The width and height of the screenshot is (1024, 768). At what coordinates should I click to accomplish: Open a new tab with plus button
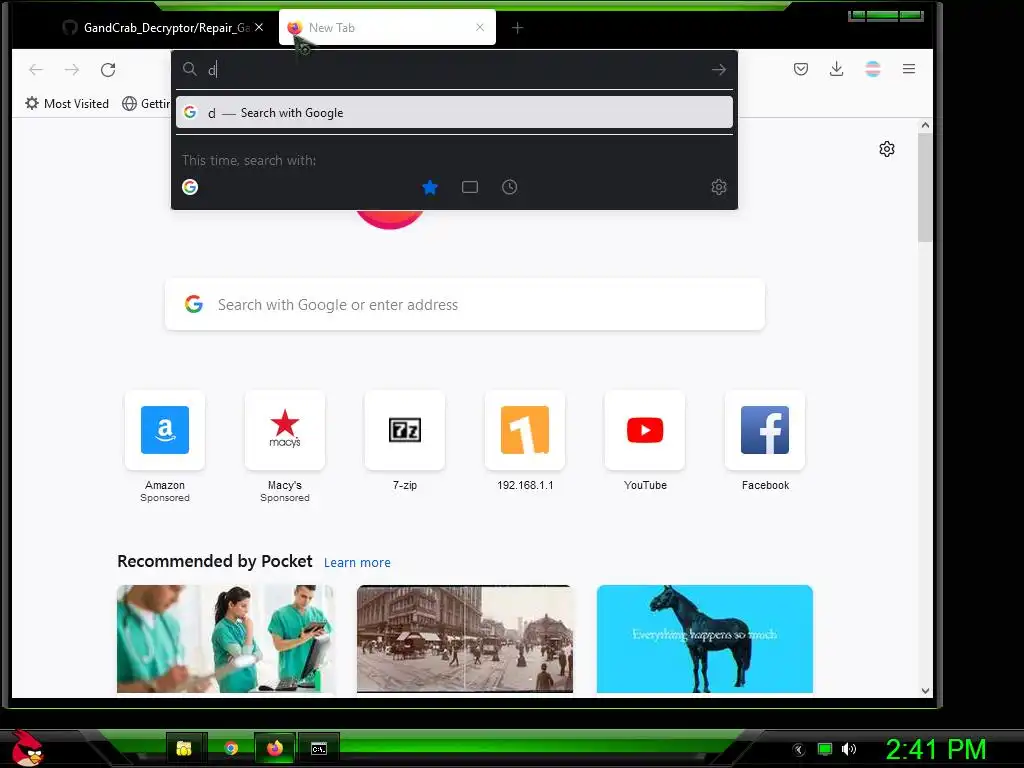click(x=517, y=27)
